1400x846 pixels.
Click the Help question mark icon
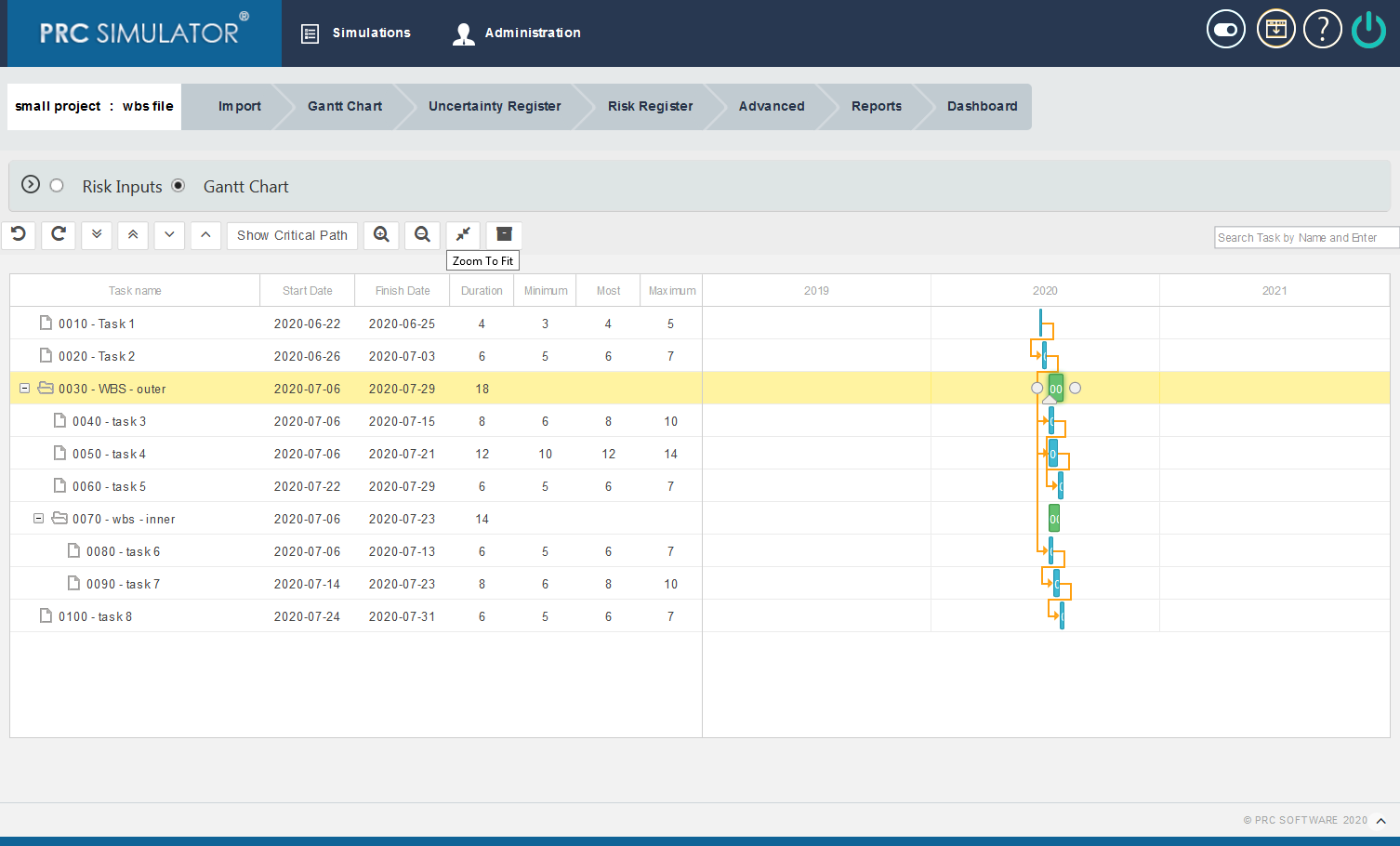pos(1322,29)
